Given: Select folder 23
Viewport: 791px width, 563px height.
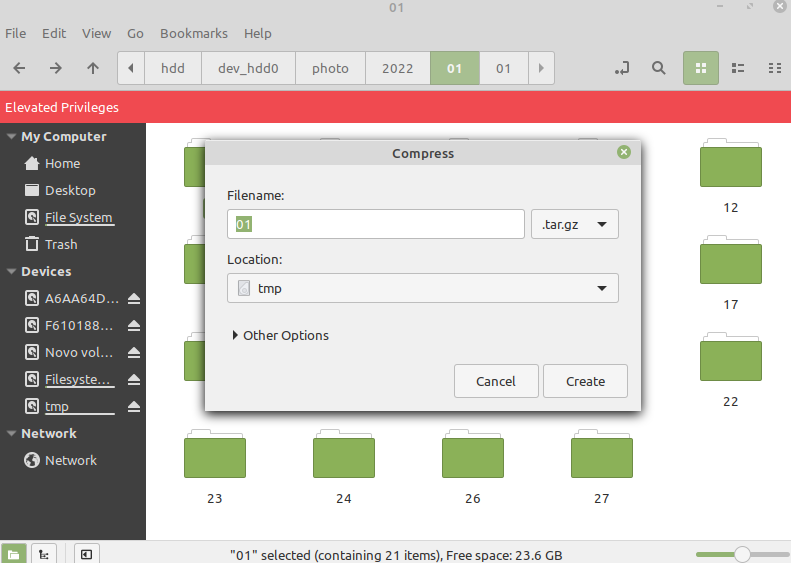Looking at the screenshot, I should pos(215,467).
